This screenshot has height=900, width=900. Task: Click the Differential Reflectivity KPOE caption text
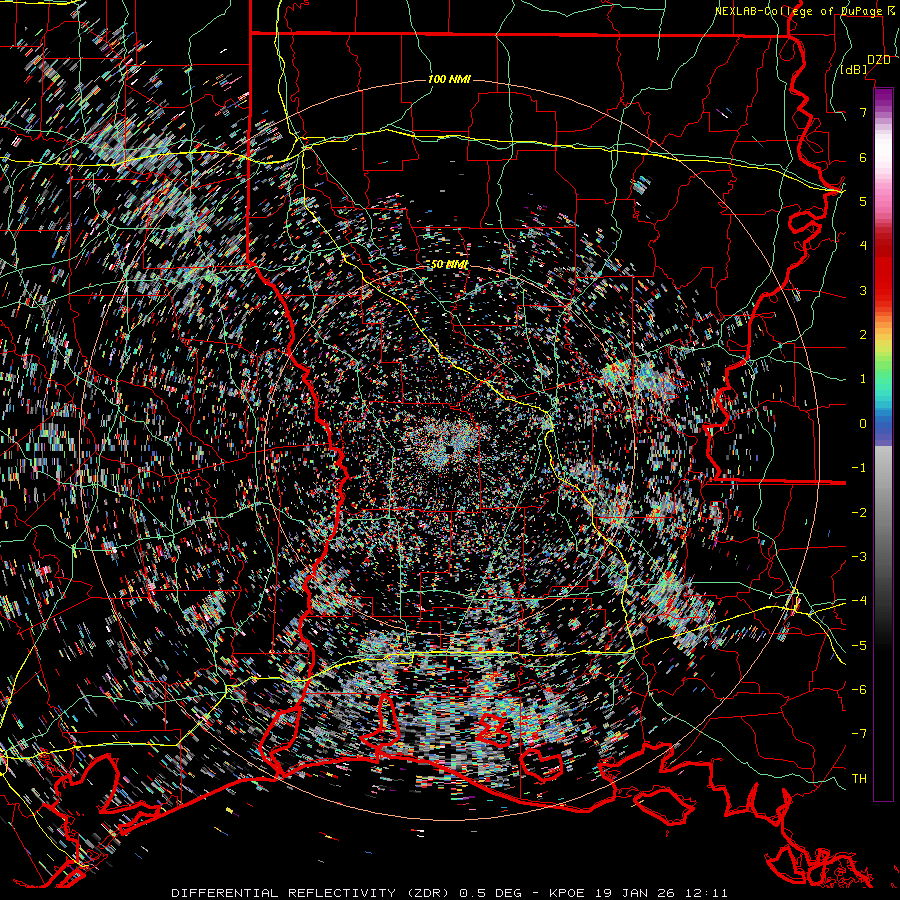(x=449, y=893)
